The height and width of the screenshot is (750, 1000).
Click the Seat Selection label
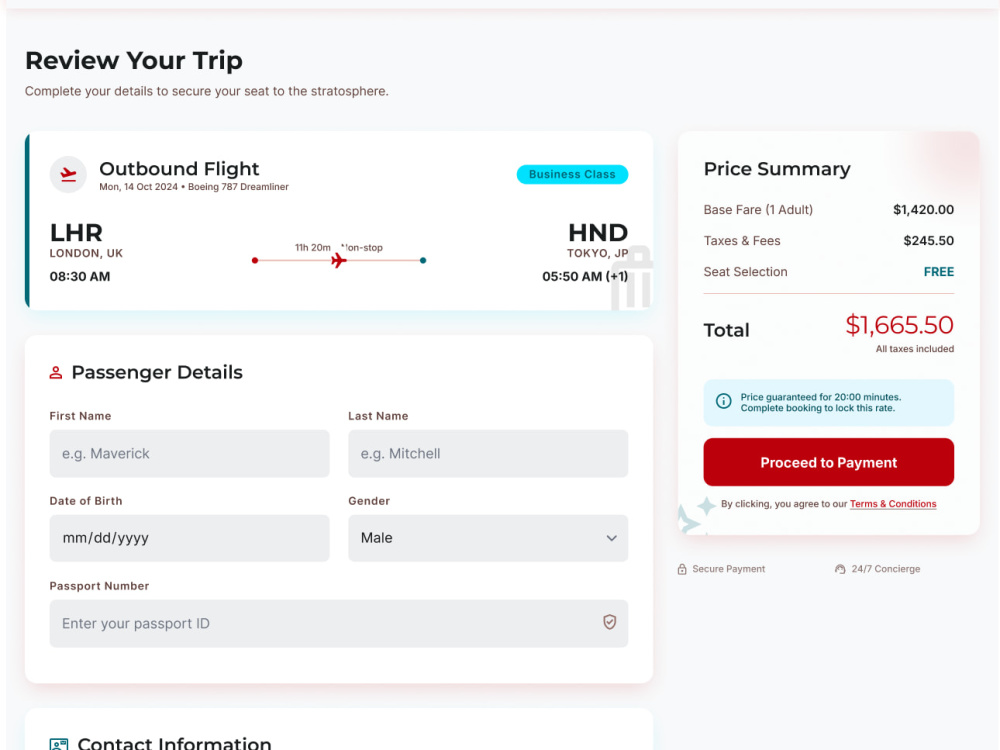746,272
